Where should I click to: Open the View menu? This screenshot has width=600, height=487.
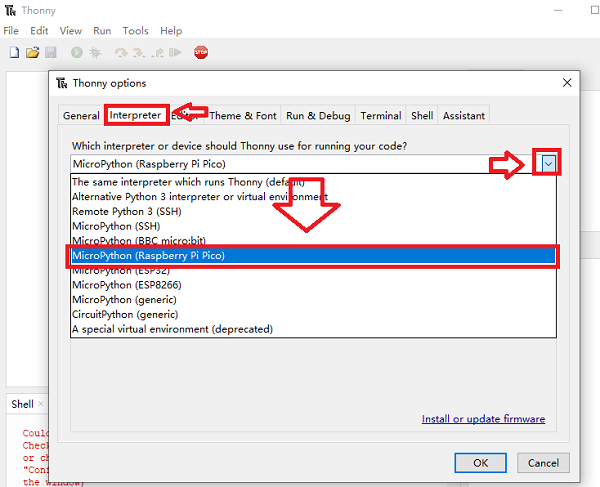click(x=71, y=31)
